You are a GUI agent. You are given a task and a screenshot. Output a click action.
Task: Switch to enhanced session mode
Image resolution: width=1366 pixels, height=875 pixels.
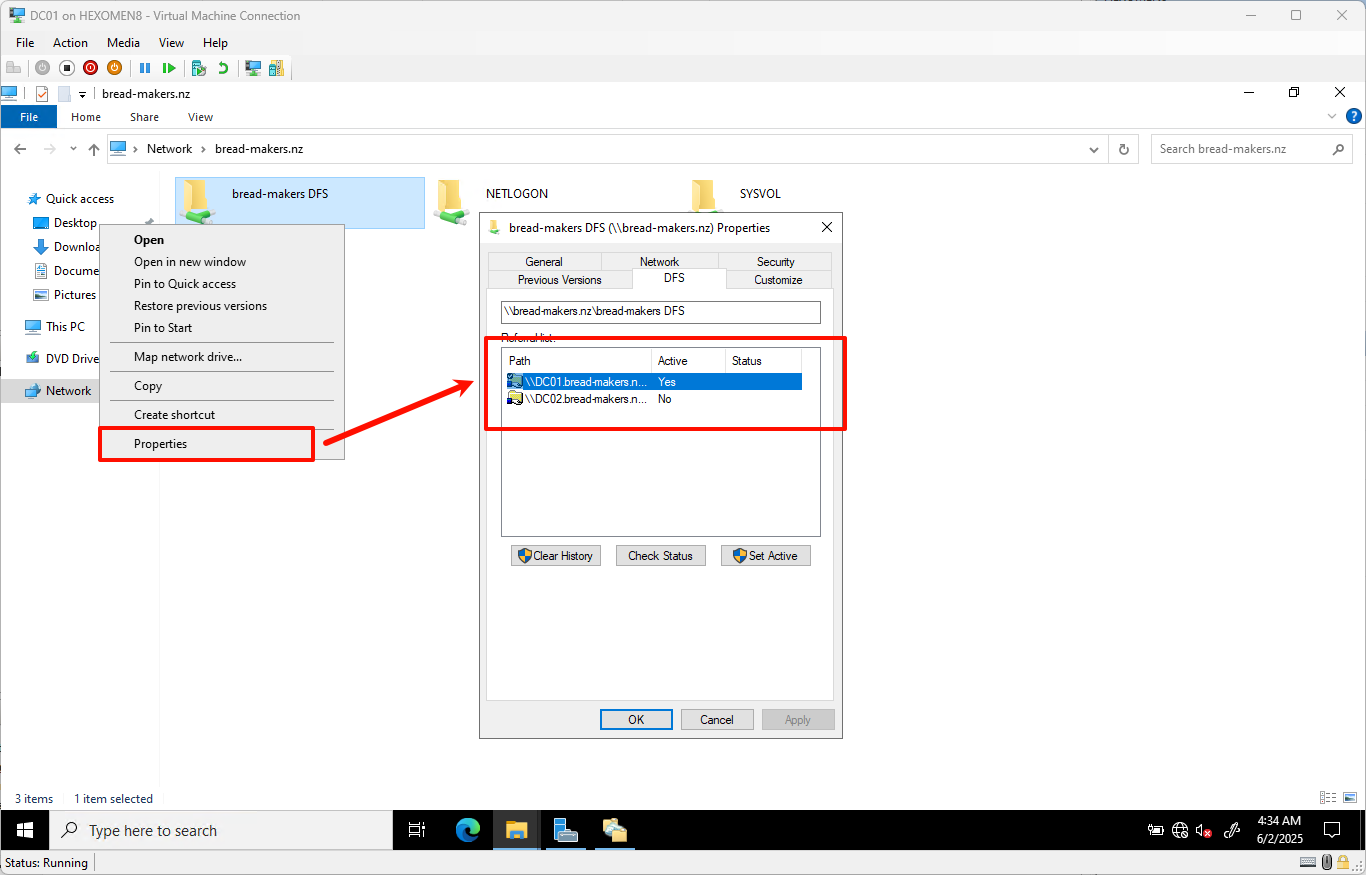point(253,67)
